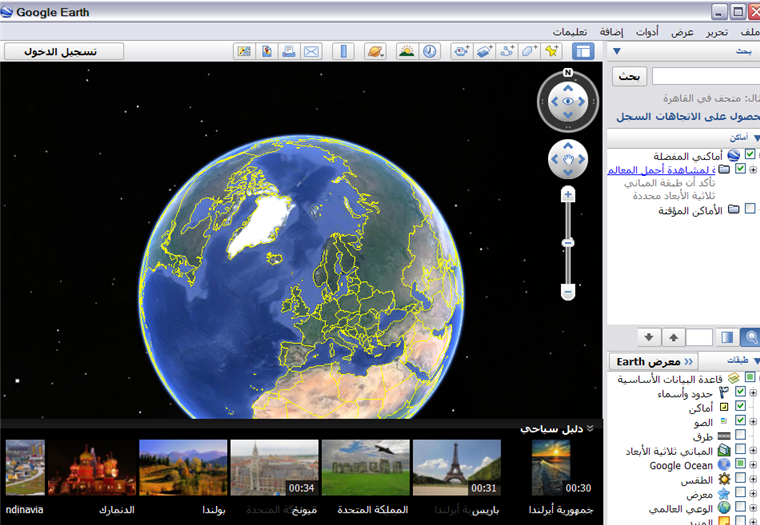The height and width of the screenshot is (525, 760).
Task: Uncheck the حدود وأسماء layer checkbox
Action: pos(740,393)
